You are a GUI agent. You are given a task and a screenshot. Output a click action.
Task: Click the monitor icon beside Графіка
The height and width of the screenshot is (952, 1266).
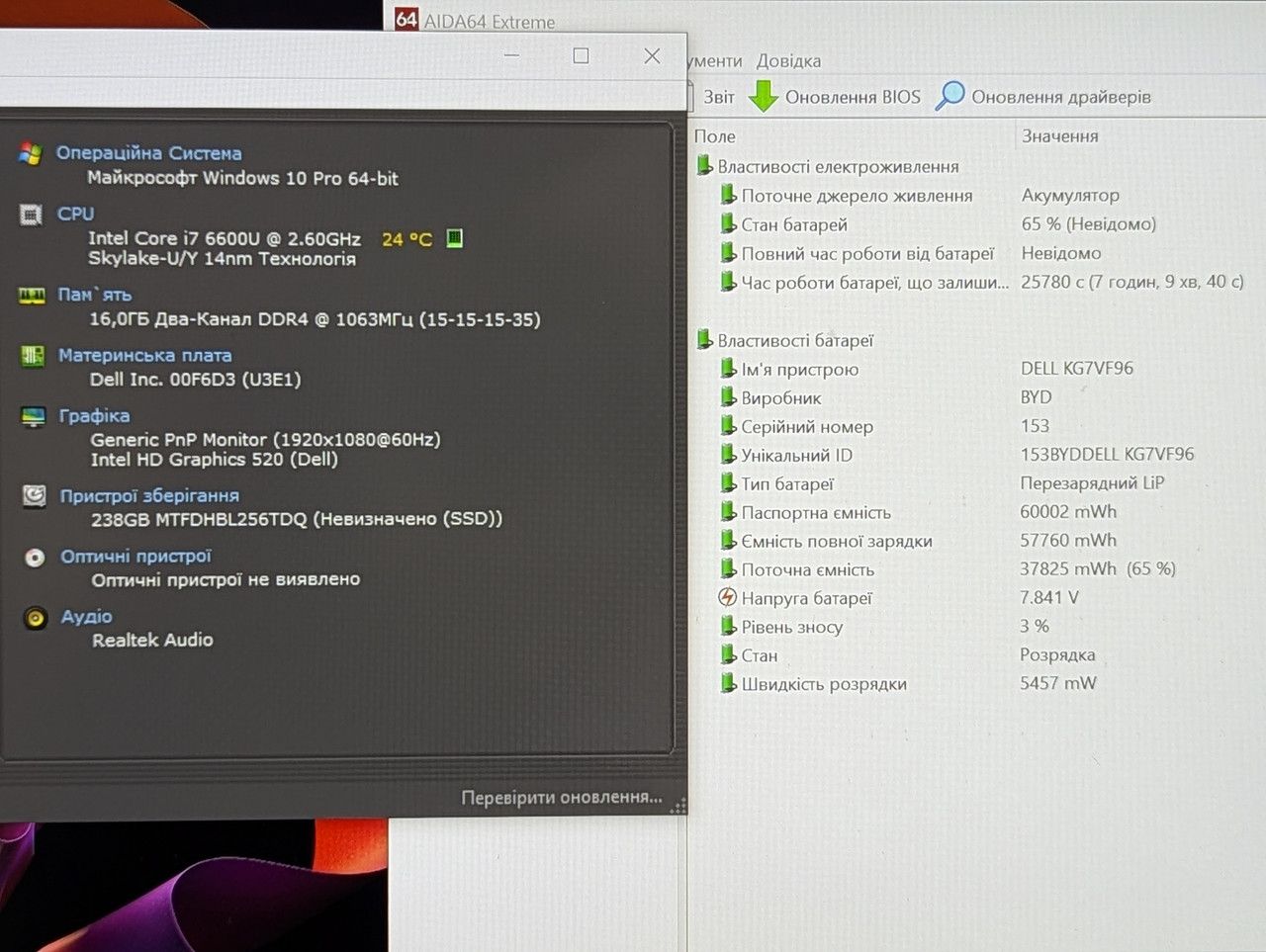(34, 416)
